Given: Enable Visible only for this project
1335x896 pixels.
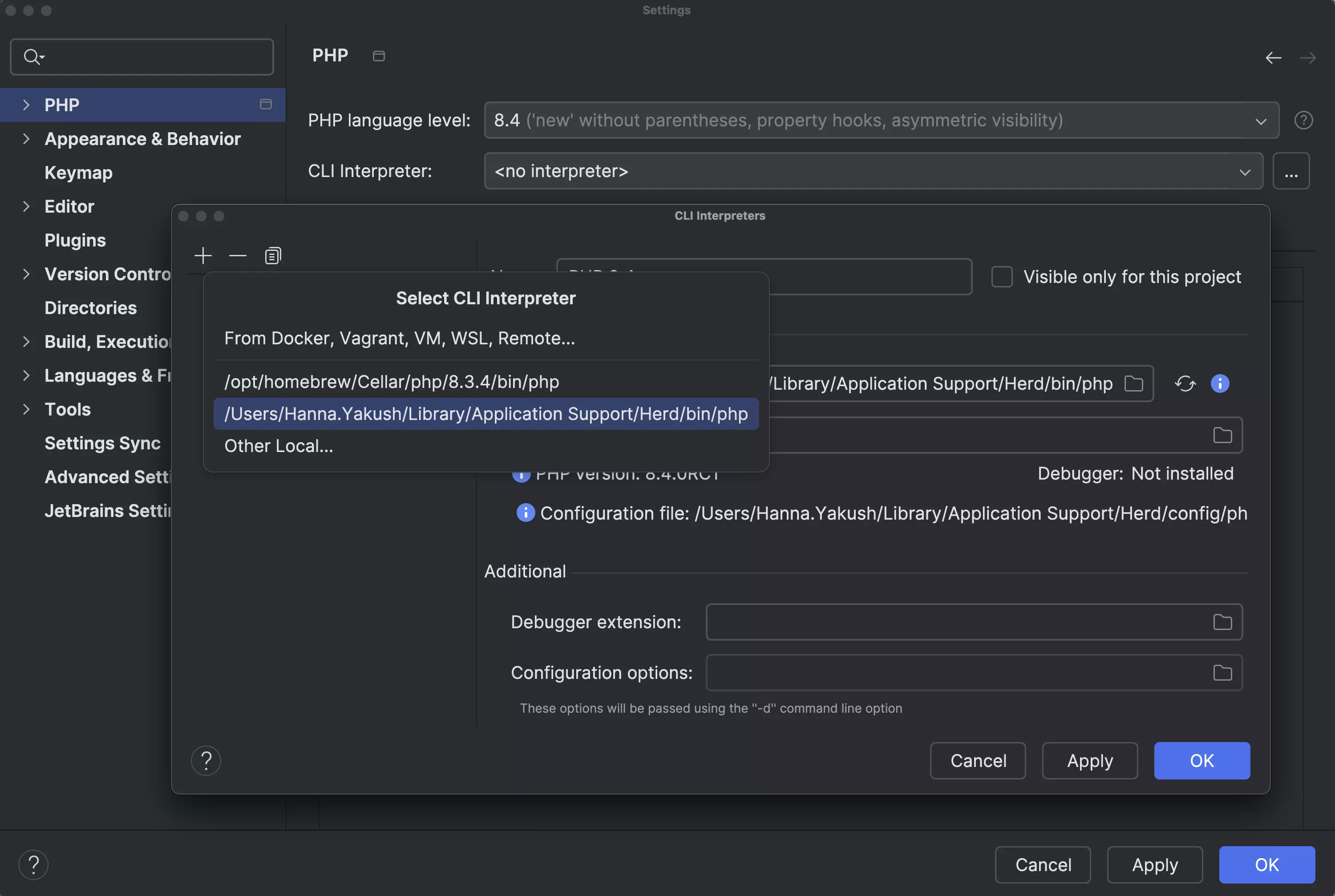Looking at the screenshot, I should (x=1002, y=277).
